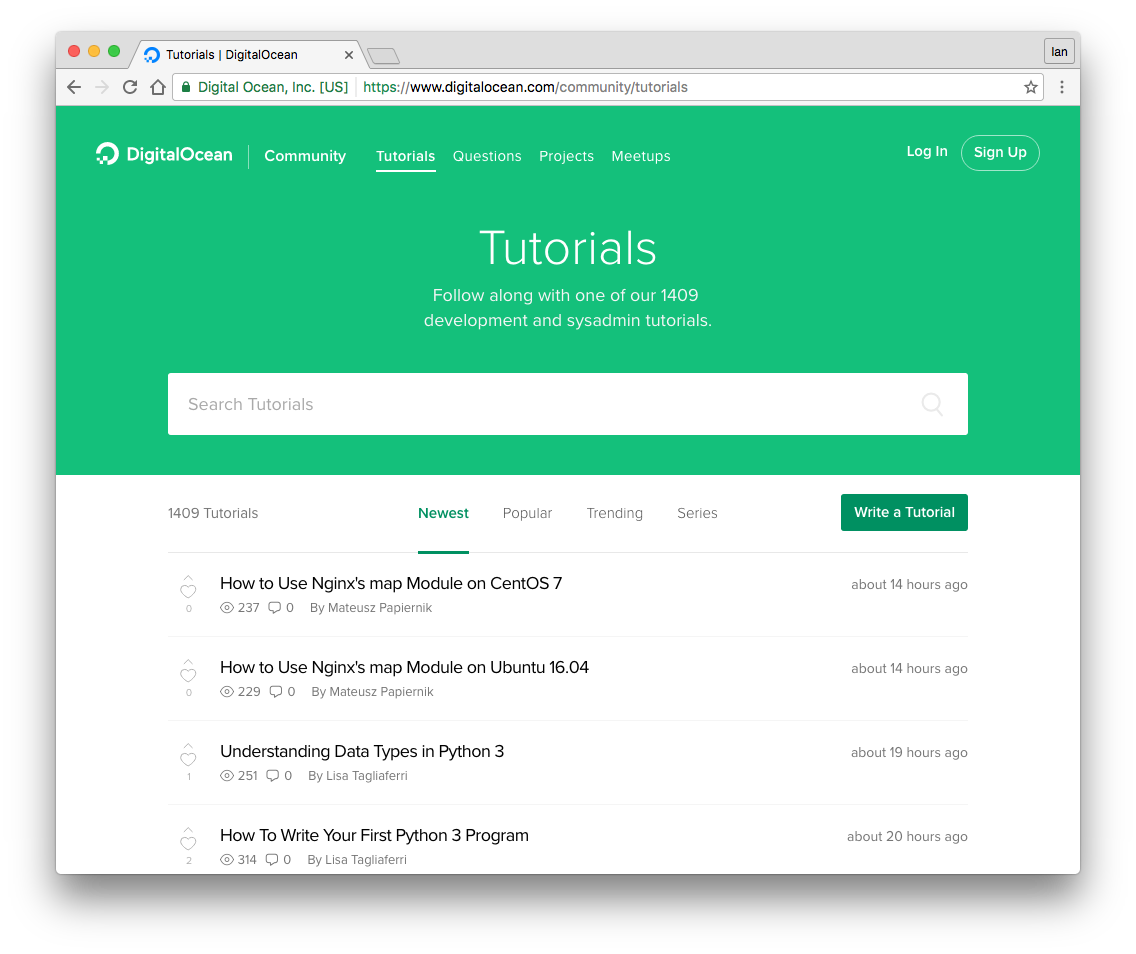This screenshot has height=954, width=1136.
Task: Click the comments icon on Understanding Data Types
Action: point(272,776)
